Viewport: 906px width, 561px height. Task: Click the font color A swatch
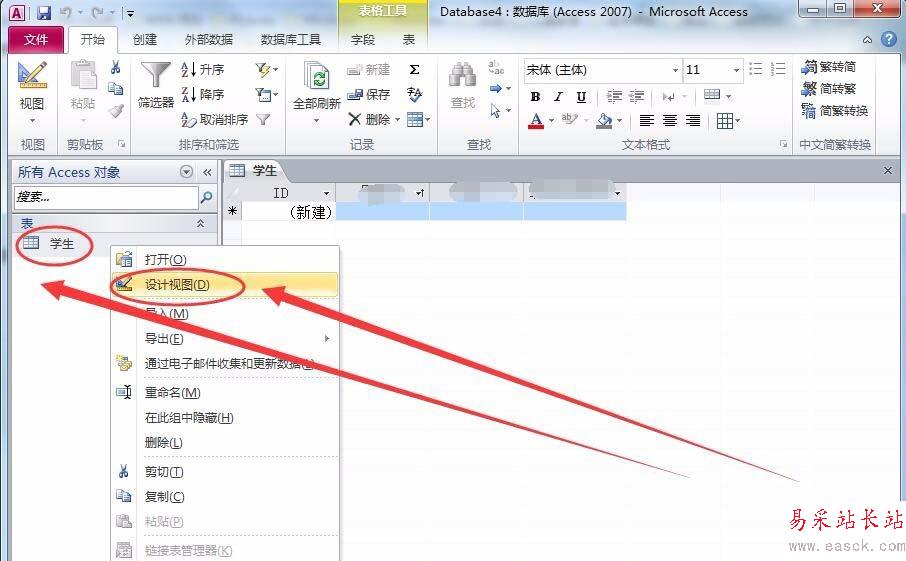pyautogui.click(x=536, y=120)
